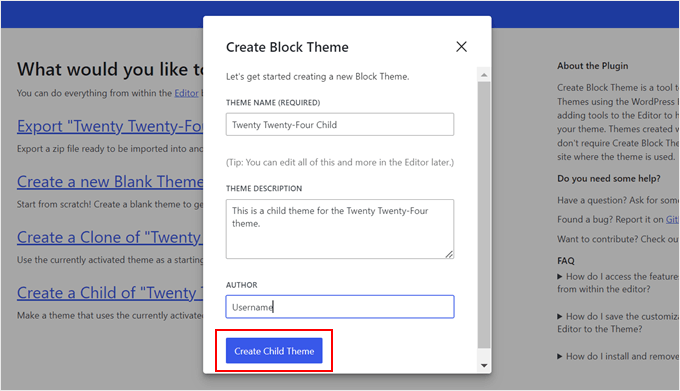Click the dialog scrollbar down arrow

click(x=484, y=366)
